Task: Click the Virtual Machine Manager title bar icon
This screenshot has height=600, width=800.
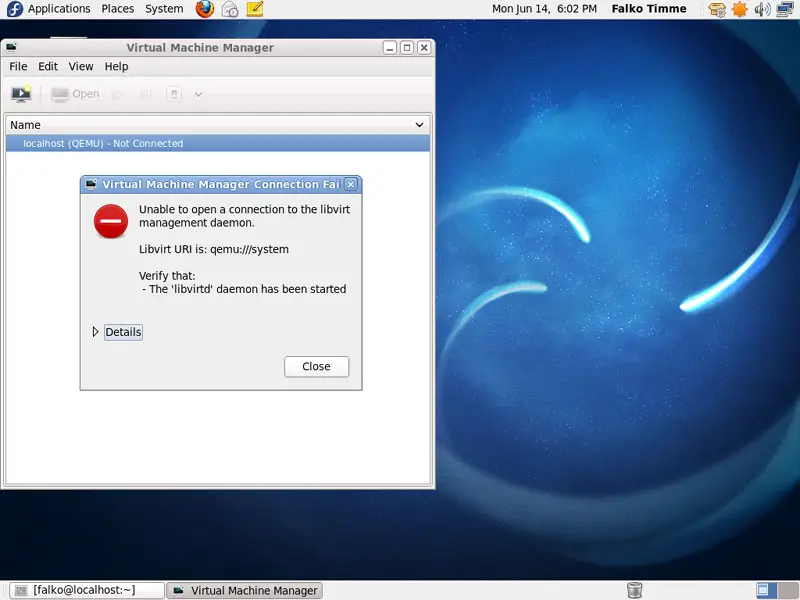Action: [x=11, y=47]
